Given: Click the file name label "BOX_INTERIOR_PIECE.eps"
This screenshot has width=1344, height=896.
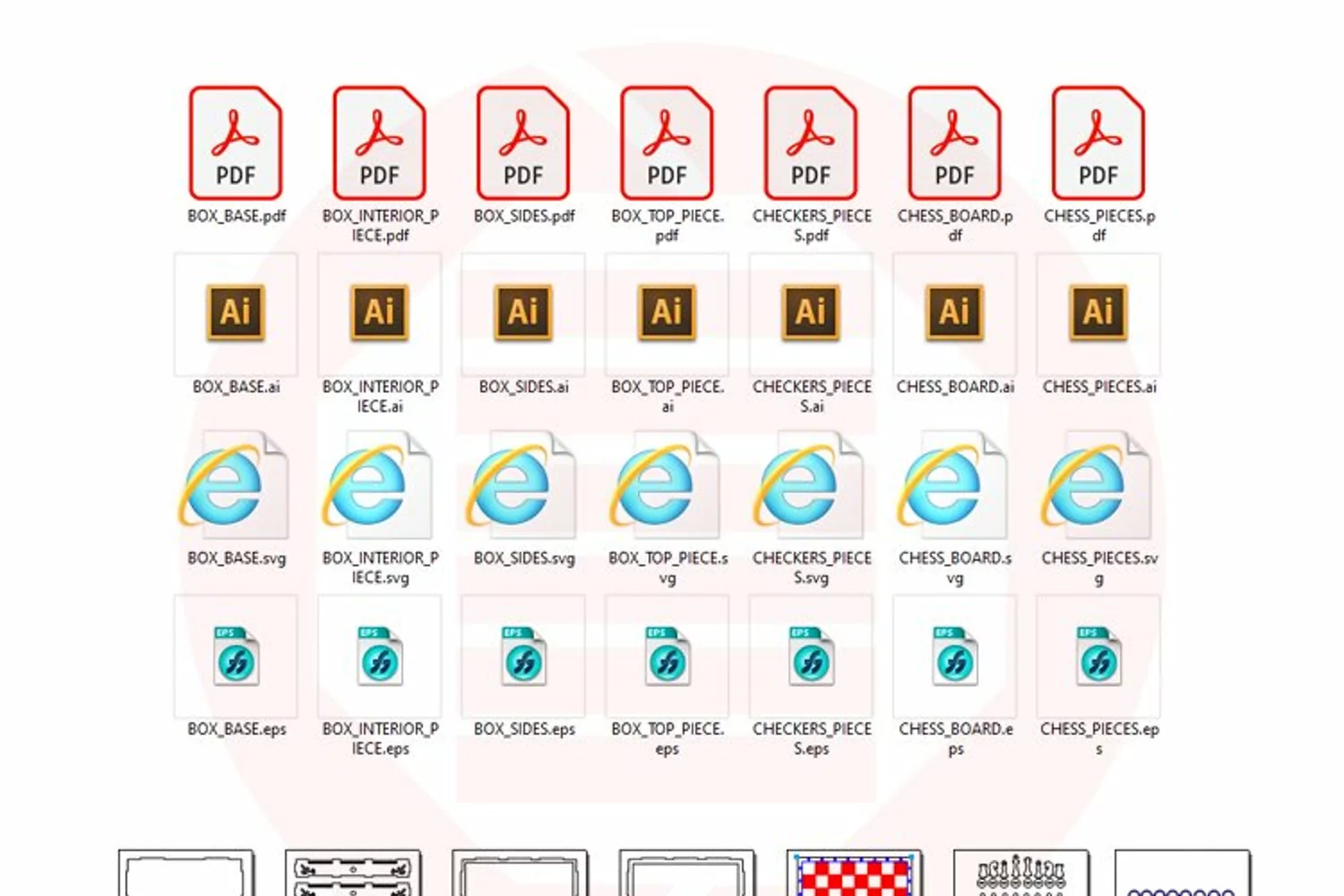Looking at the screenshot, I should click(x=381, y=739).
